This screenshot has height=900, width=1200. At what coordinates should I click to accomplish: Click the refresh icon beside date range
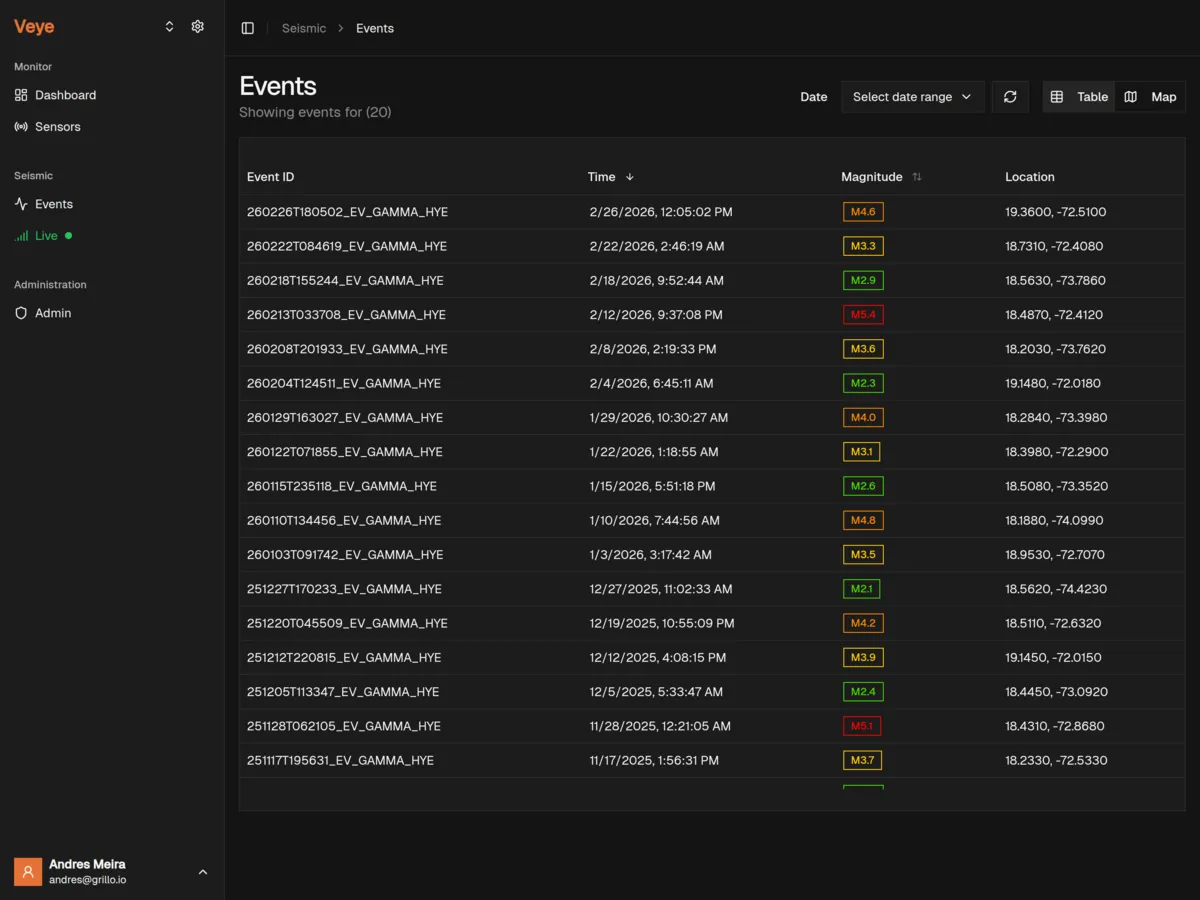[x=1010, y=96]
